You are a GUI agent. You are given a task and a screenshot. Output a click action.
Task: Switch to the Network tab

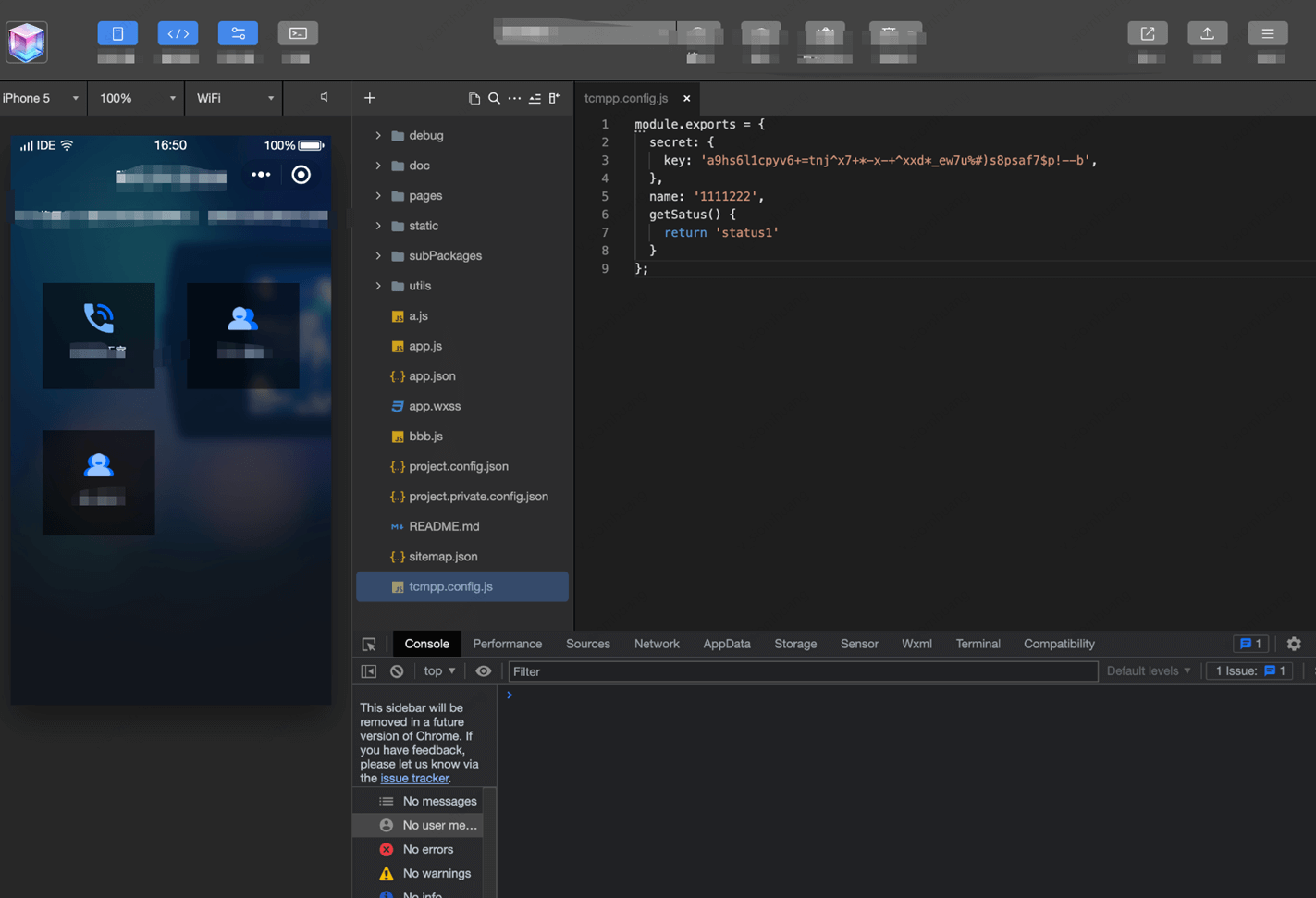(656, 644)
